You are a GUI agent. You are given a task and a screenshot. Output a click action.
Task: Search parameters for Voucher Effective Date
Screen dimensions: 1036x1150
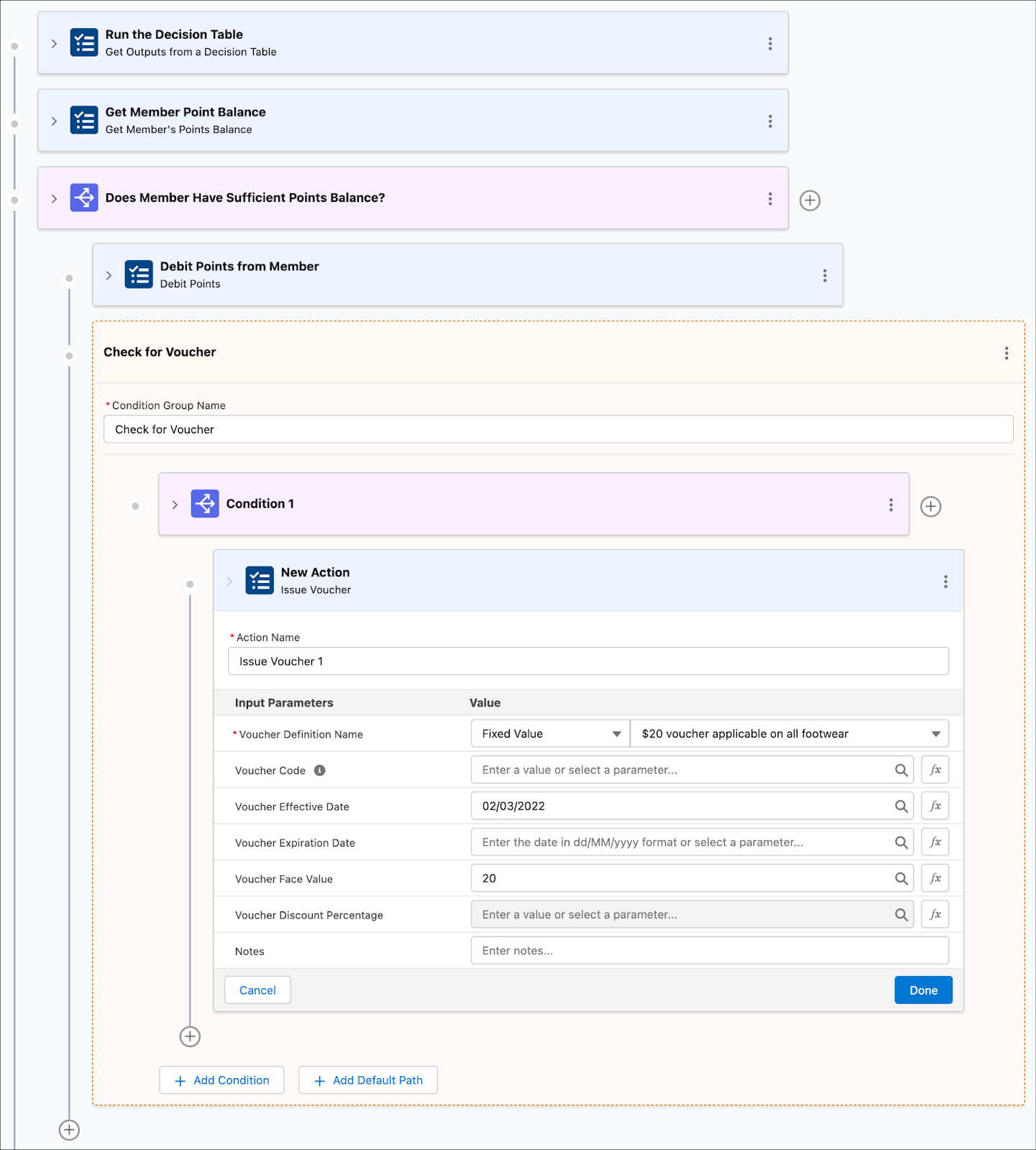[x=901, y=806]
